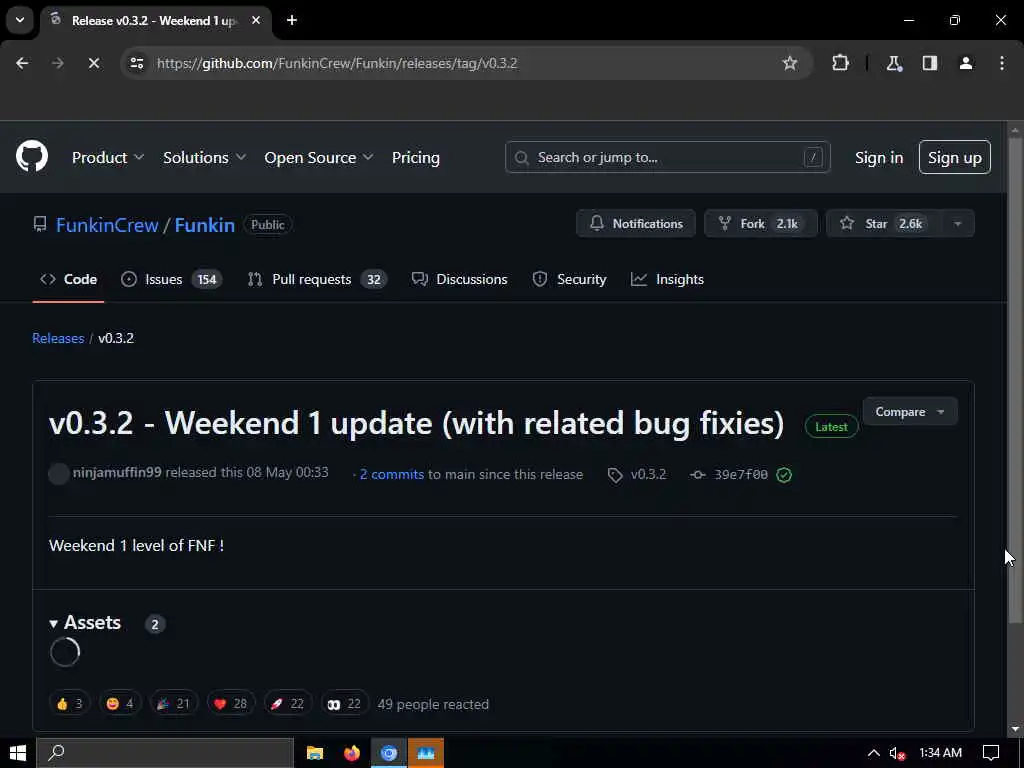
Task: Bookmark this page with the star icon
Action: click(x=790, y=63)
